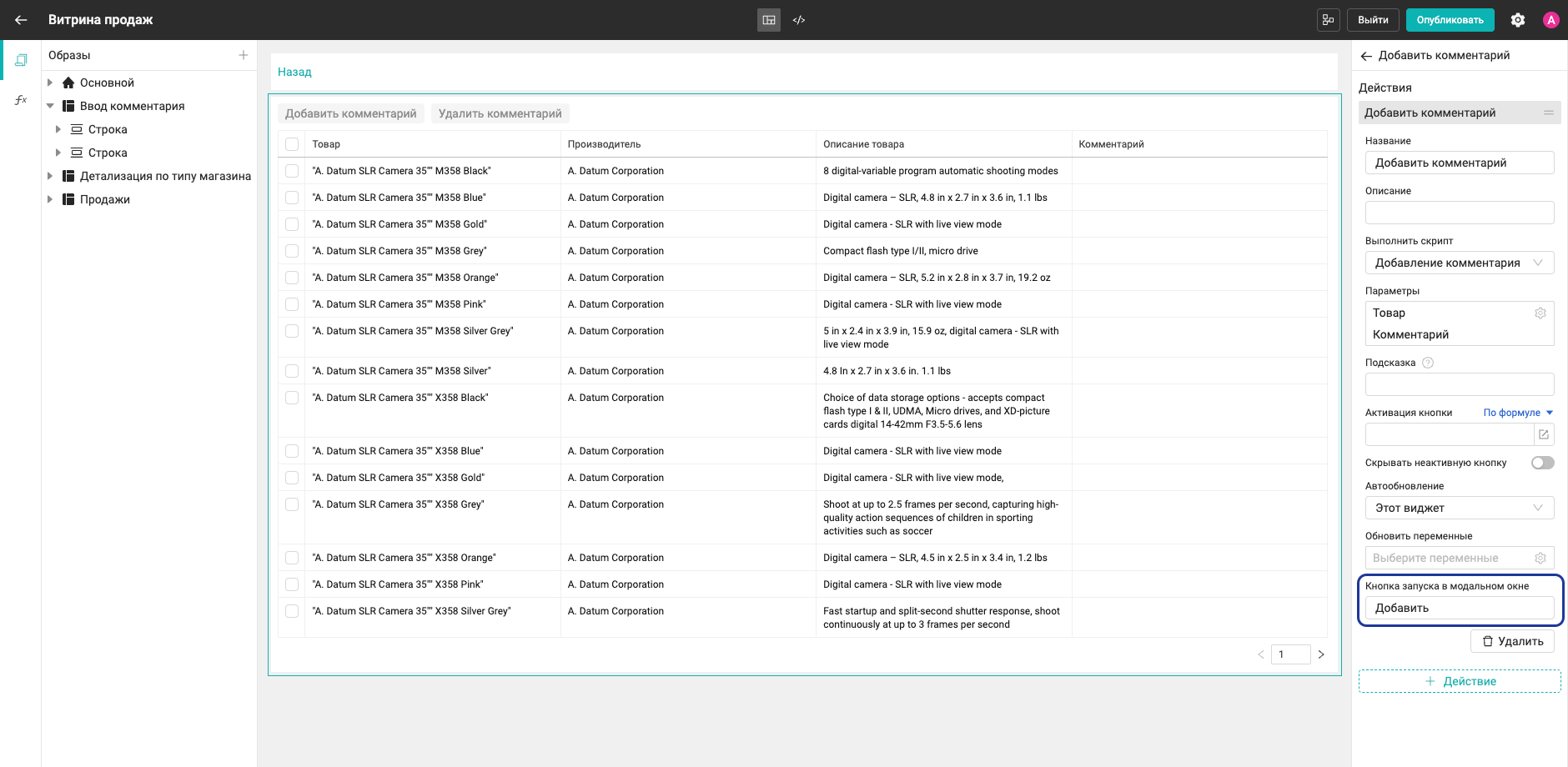The height and width of the screenshot is (767, 1568).
Task: Open formula editor for Активация кнопки
Action: click(1544, 434)
